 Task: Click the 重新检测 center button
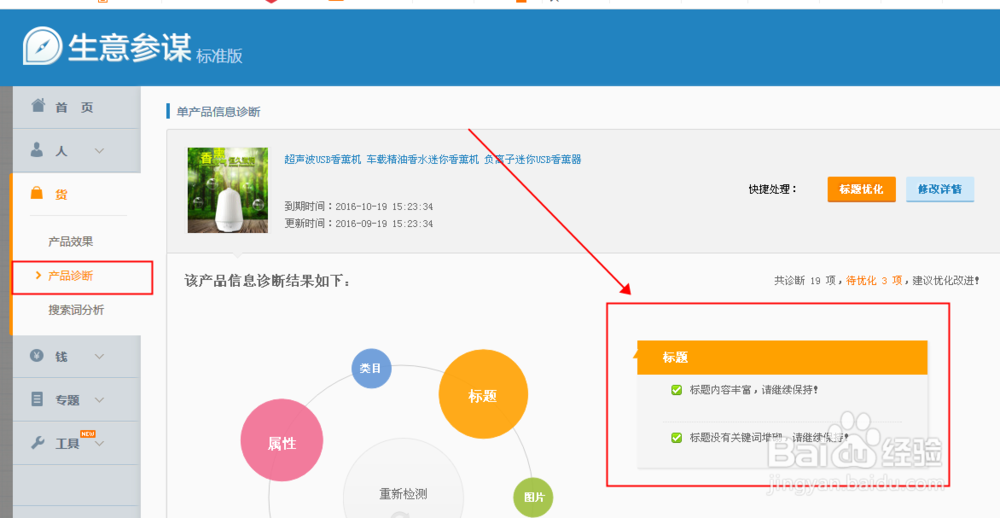pyautogui.click(x=403, y=494)
